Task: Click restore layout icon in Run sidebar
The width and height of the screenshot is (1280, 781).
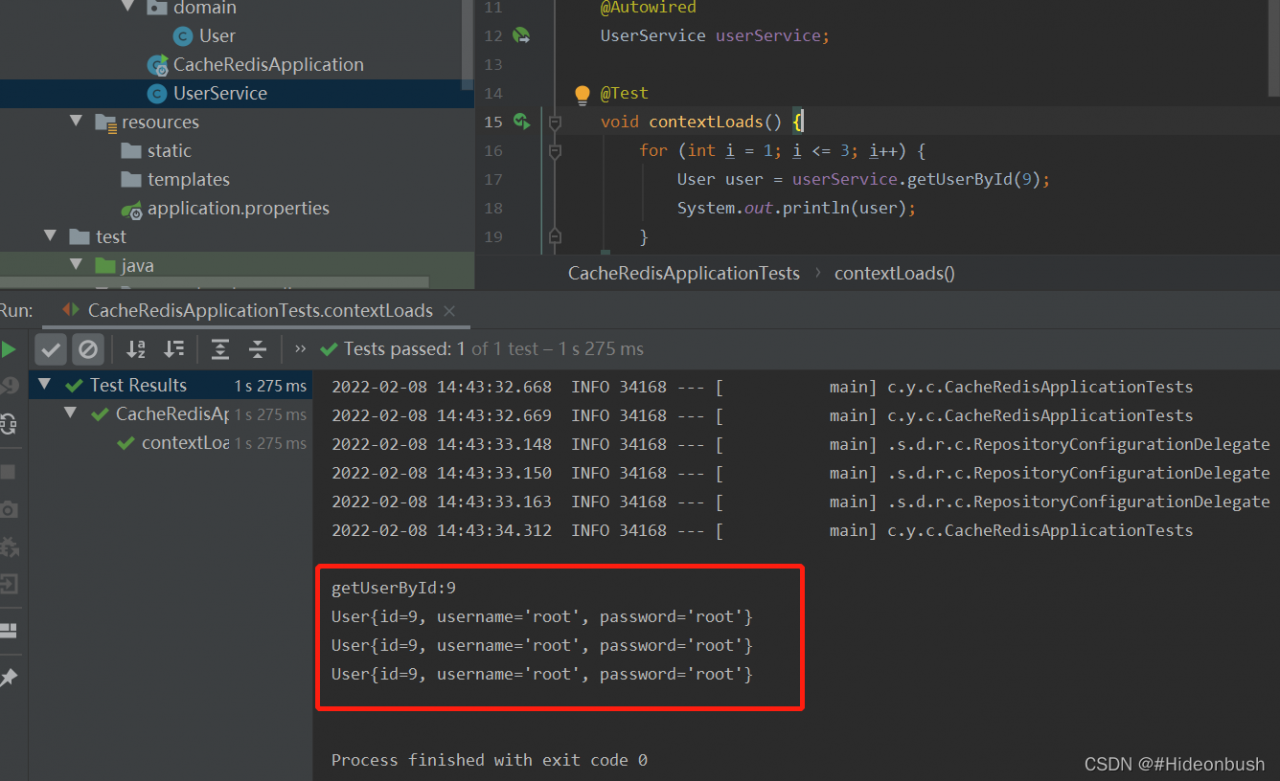Action: 8,631
